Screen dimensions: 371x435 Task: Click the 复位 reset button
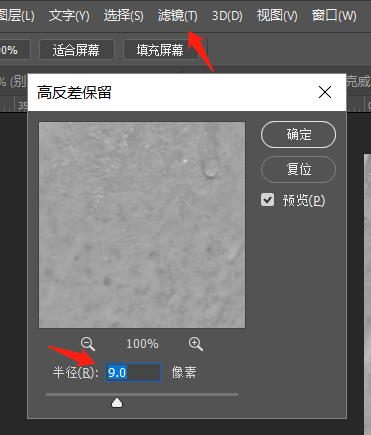pyautogui.click(x=298, y=169)
